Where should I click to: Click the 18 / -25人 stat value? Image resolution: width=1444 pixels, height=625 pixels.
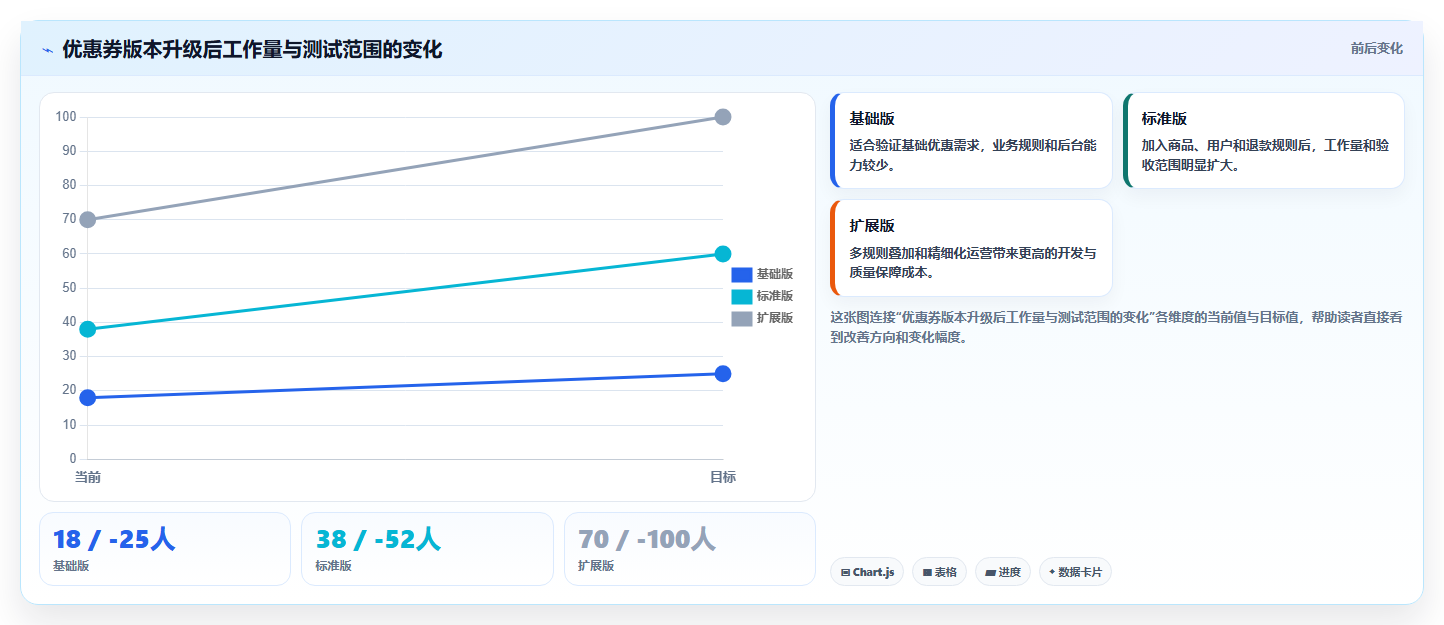(x=114, y=540)
